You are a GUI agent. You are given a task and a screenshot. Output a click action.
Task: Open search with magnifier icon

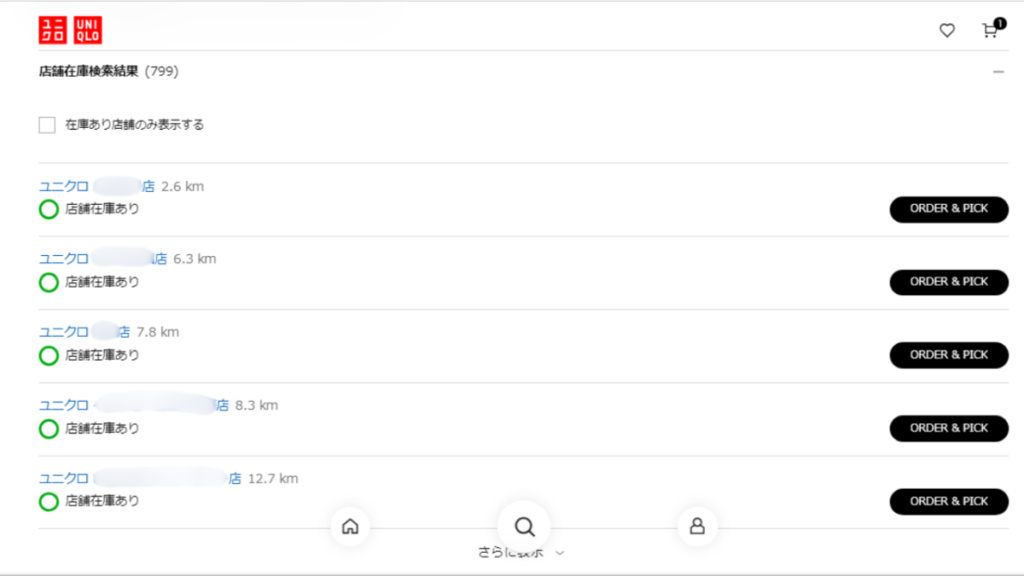[524, 526]
